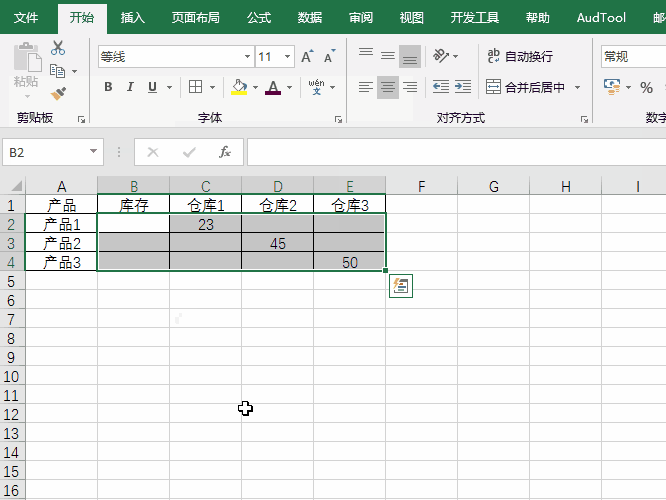The height and width of the screenshot is (500, 666).
Task: Click the 合并后居中 merge button
Action: click(526, 87)
